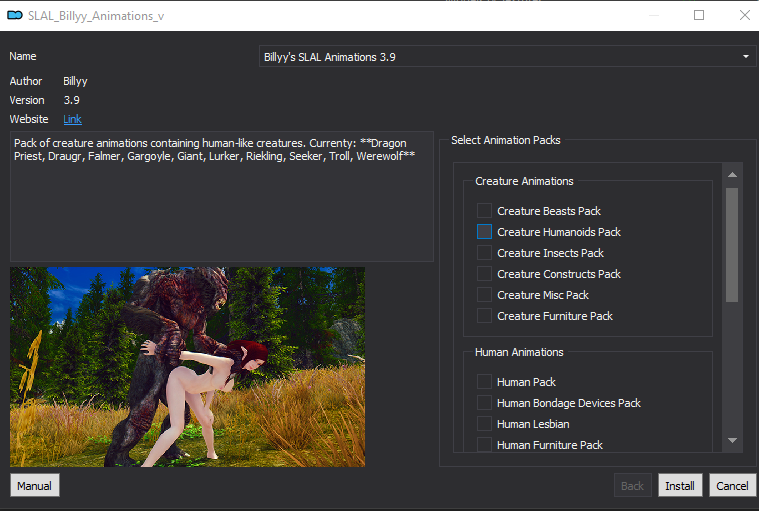Screen dimensions: 759x511
Task: Click the version value '3.9'
Action: click(x=72, y=100)
